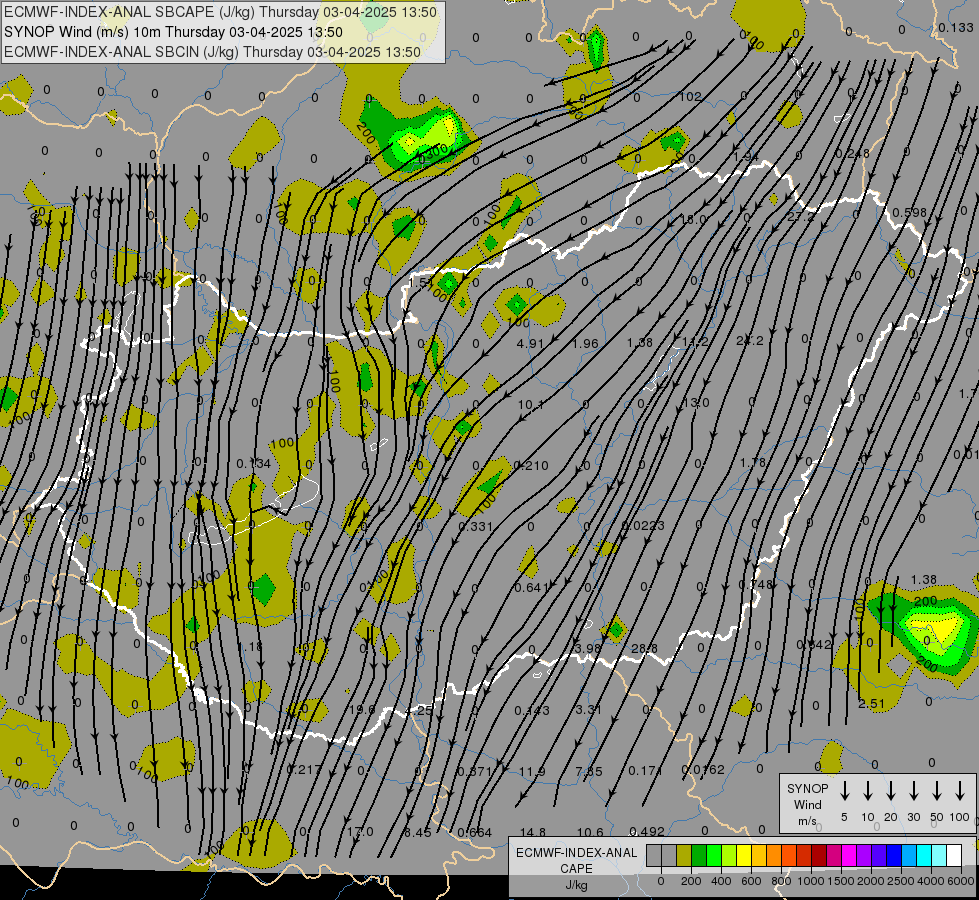
Task: Click the map value '24.2'
Action: tap(749, 340)
